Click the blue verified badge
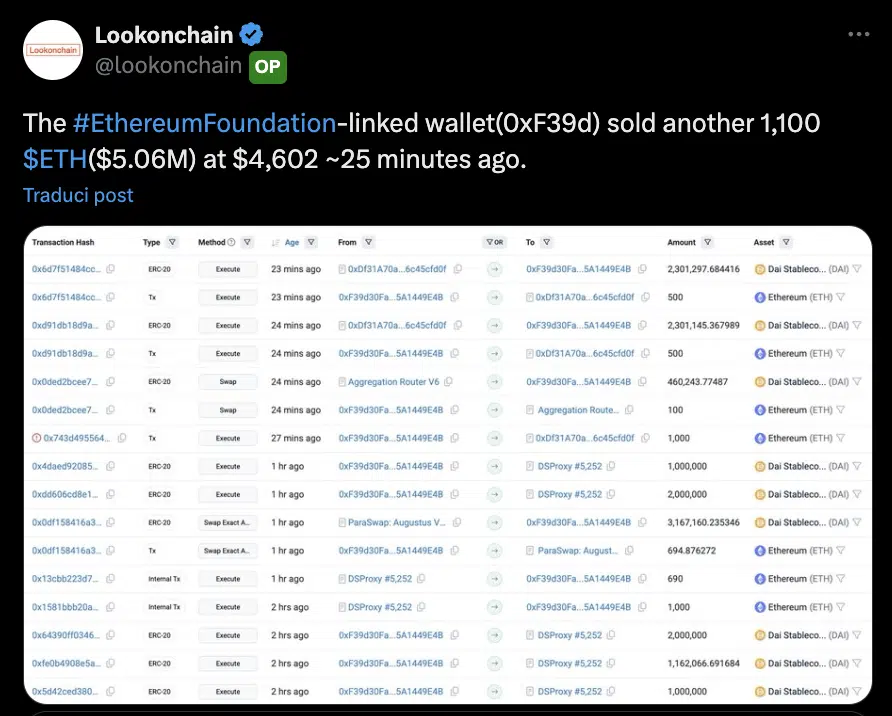Screen dimensions: 892x716 click(252, 35)
